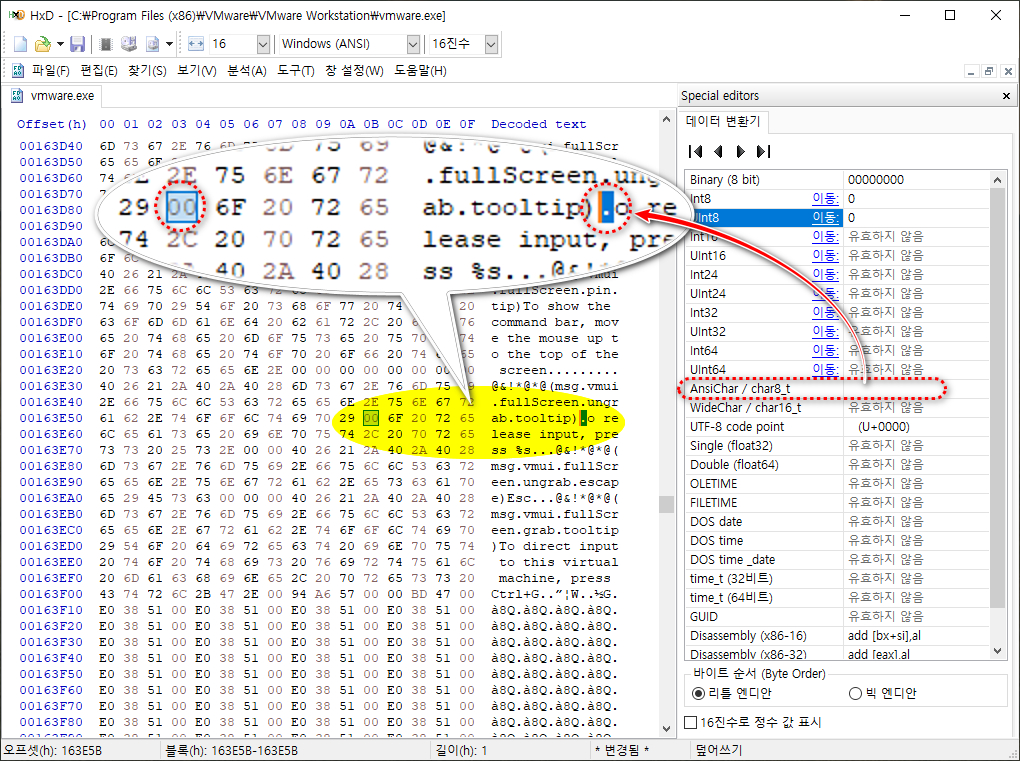Open disk icon in the toolbar
Screen dimensions: 1020x761
tap(129, 44)
